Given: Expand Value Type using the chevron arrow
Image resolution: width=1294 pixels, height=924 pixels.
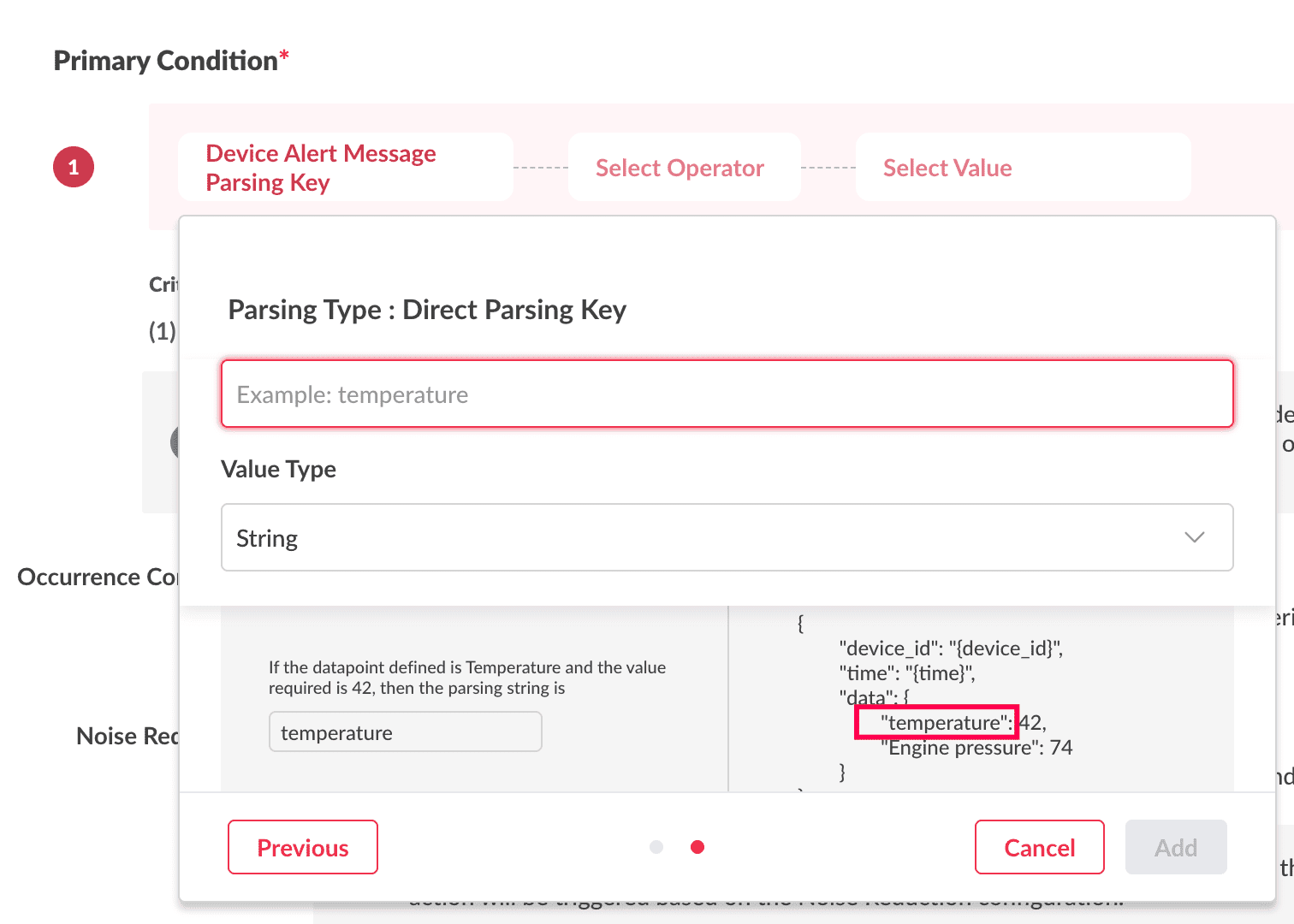Looking at the screenshot, I should pyautogui.click(x=1194, y=538).
